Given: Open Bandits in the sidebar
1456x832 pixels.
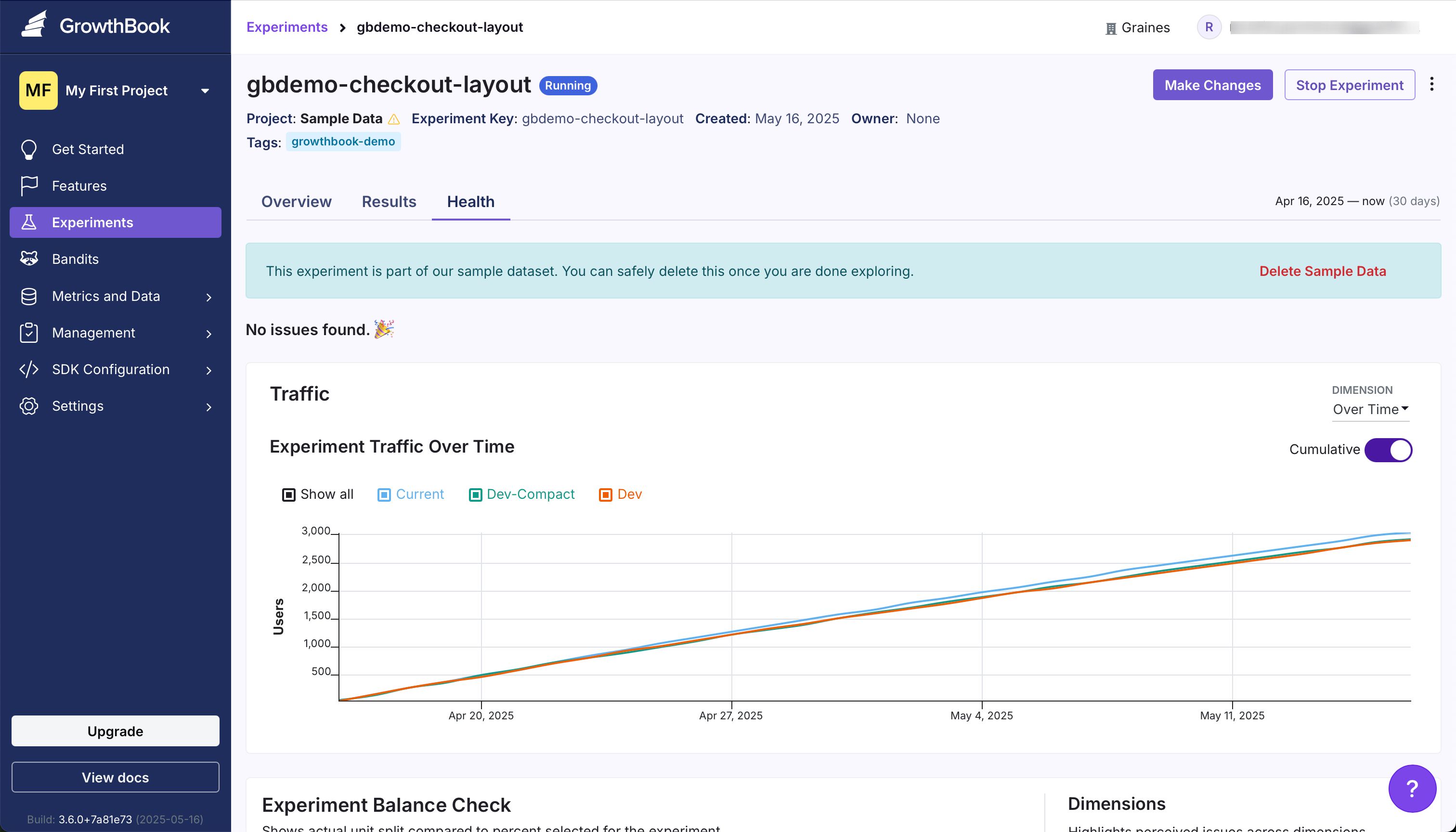Looking at the screenshot, I should [x=116, y=259].
